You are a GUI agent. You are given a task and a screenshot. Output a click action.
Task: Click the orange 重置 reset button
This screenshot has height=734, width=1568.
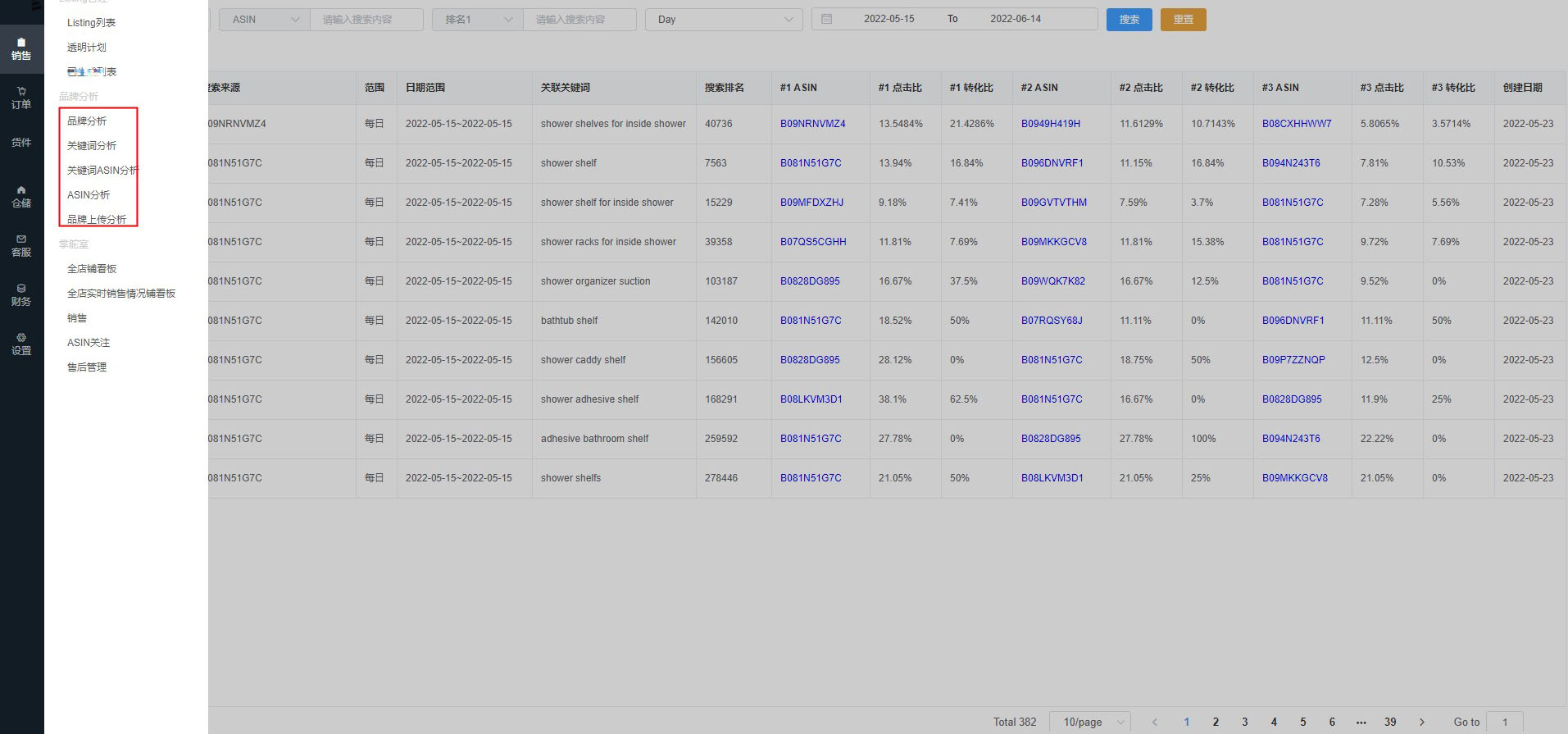point(1184,20)
